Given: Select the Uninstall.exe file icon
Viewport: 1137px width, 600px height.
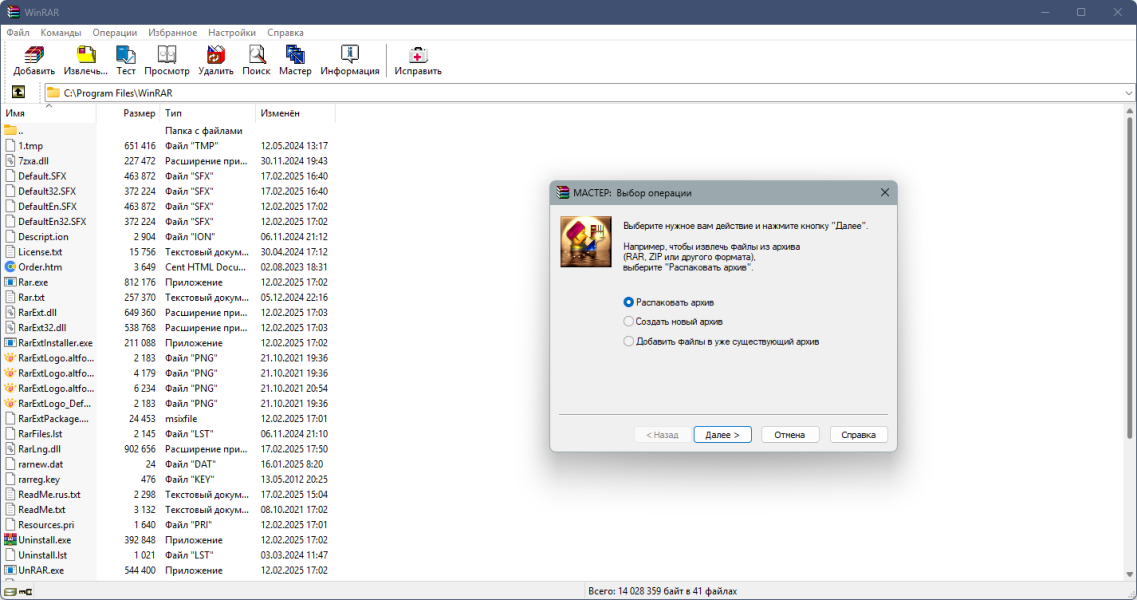Looking at the screenshot, I should click(x=10, y=540).
